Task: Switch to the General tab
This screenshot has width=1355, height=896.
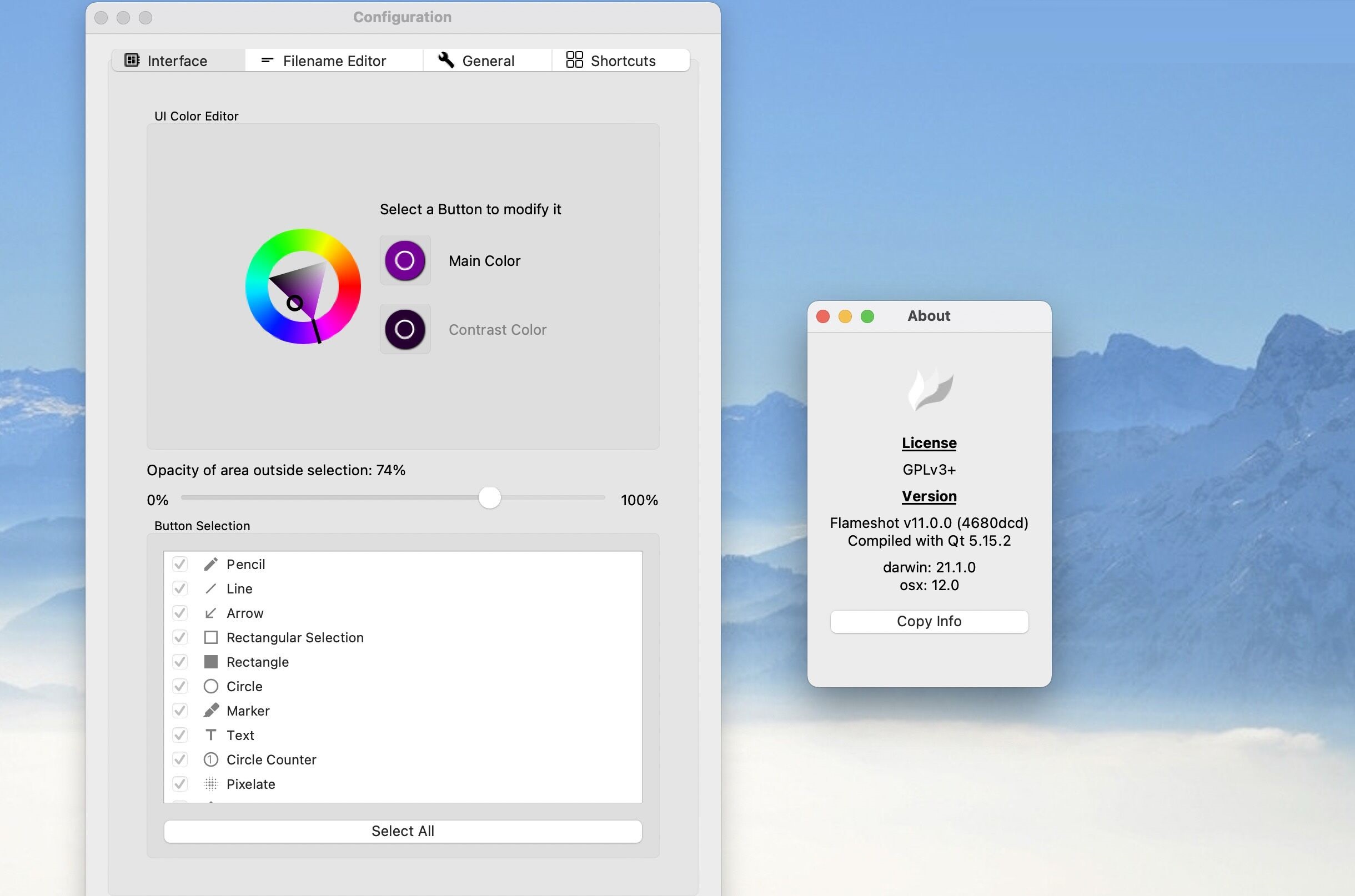Action: point(475,60)
